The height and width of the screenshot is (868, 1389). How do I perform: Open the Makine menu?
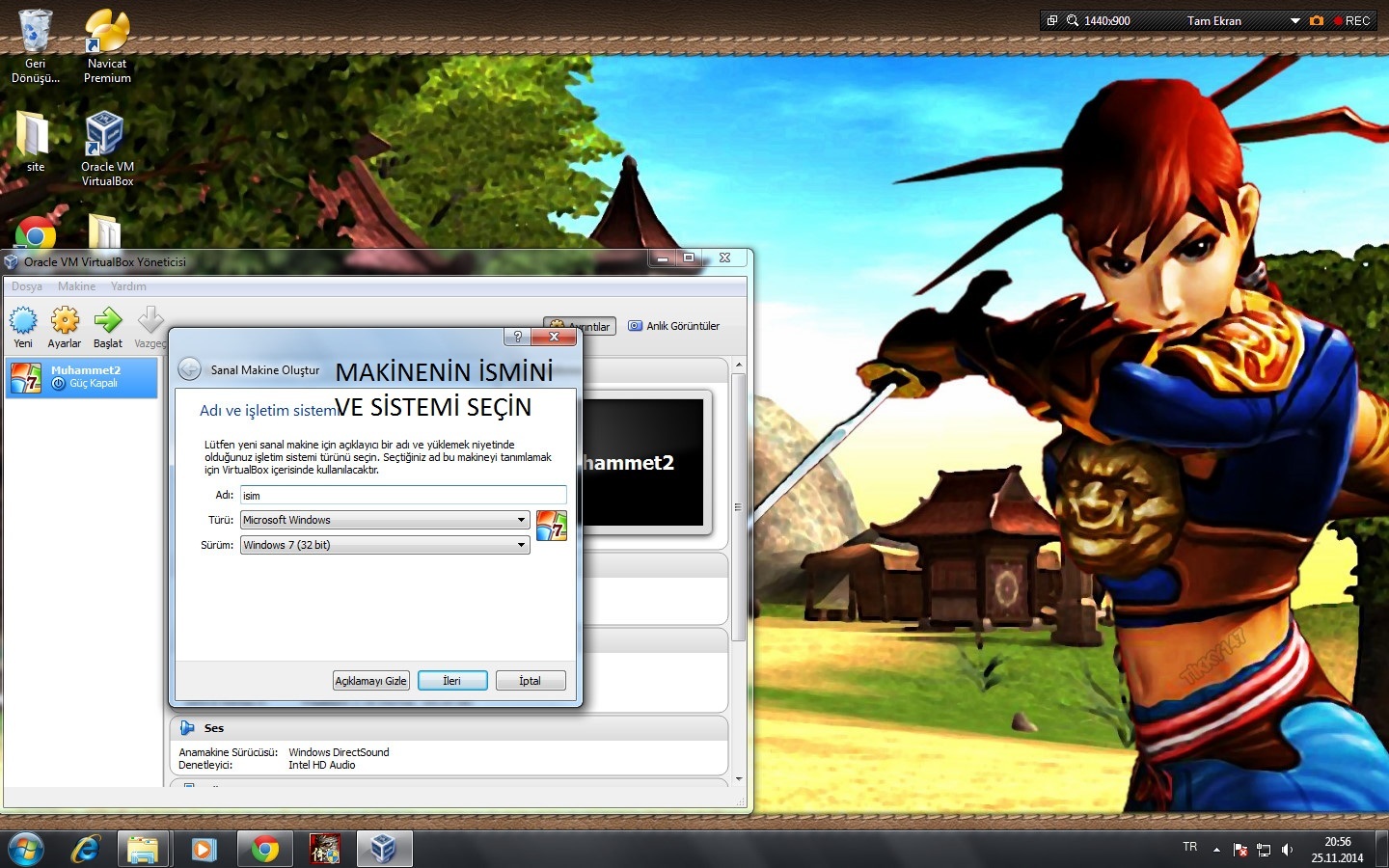[76, 286]
